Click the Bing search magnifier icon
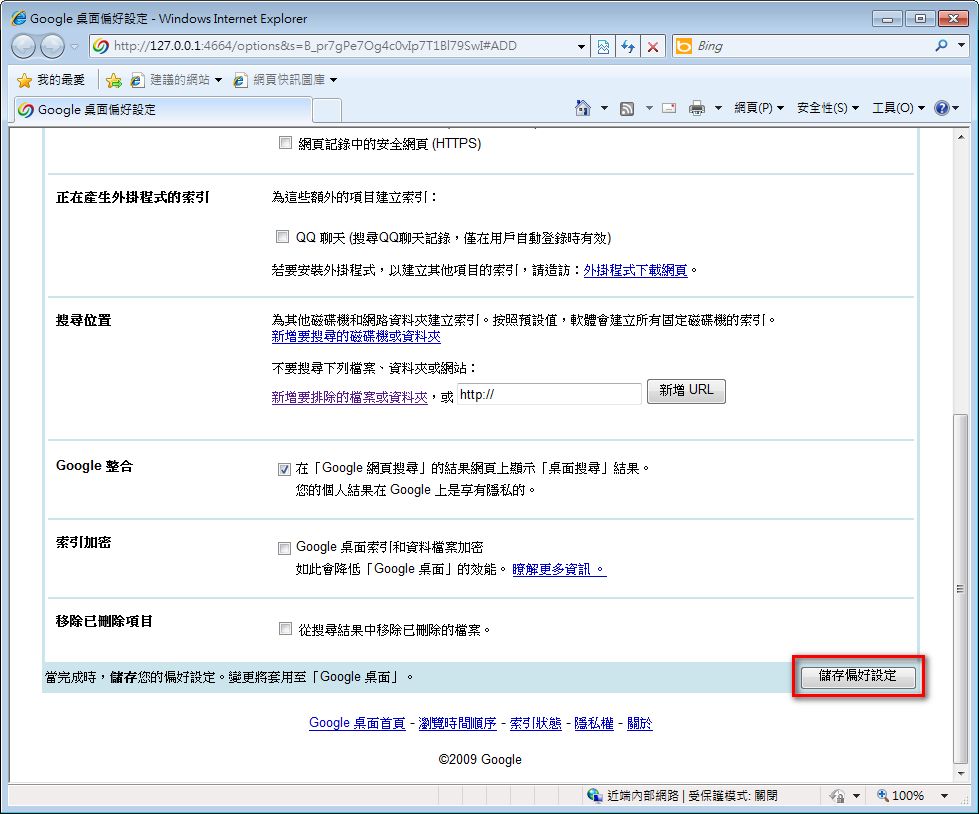979x814 pixels. point(941,46)
